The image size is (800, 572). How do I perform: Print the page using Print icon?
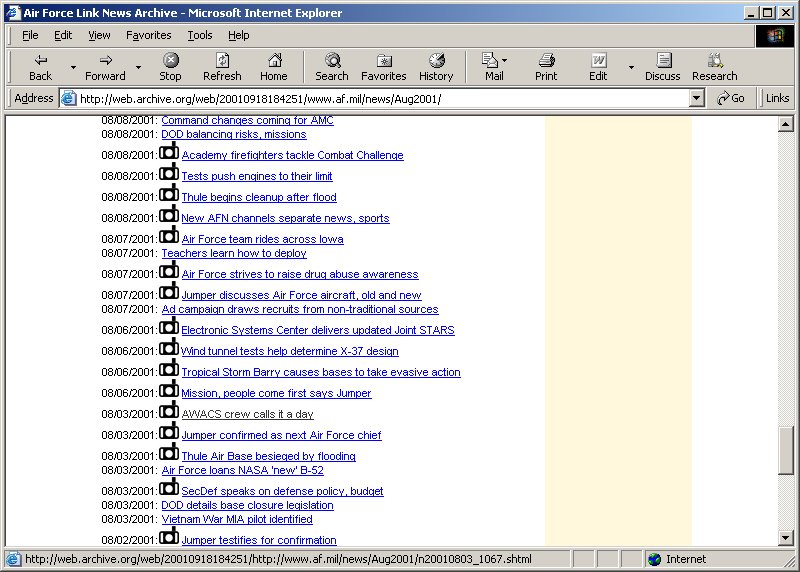click(546, 67)
